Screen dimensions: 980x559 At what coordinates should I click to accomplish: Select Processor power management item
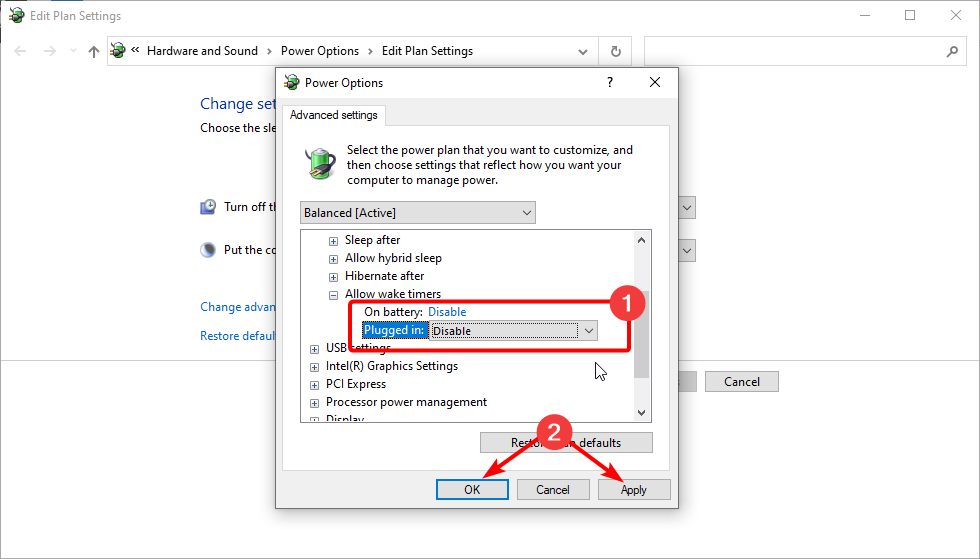406,402
